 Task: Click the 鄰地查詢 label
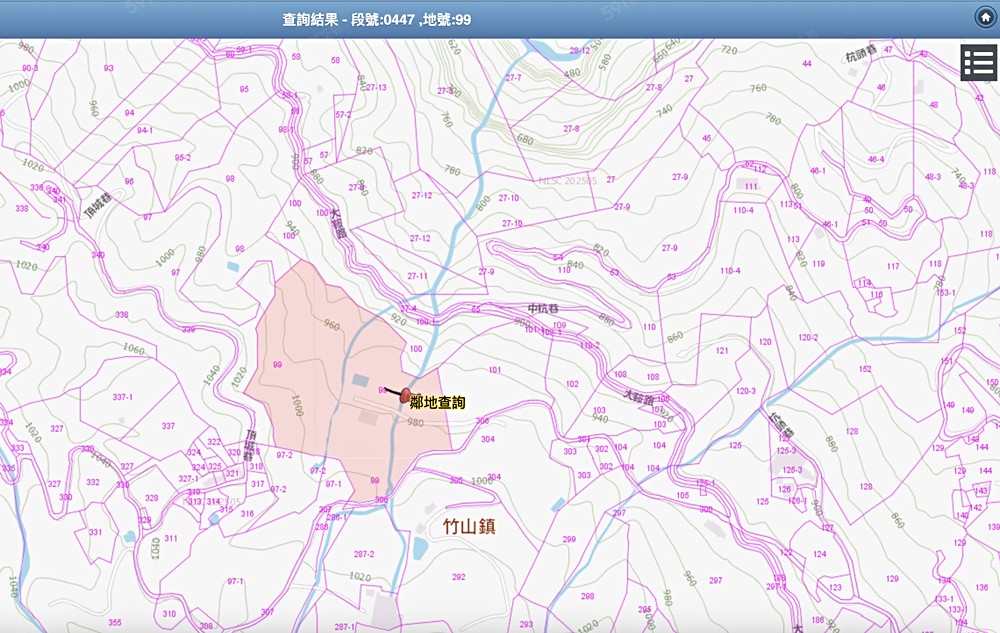coord(438,402)
